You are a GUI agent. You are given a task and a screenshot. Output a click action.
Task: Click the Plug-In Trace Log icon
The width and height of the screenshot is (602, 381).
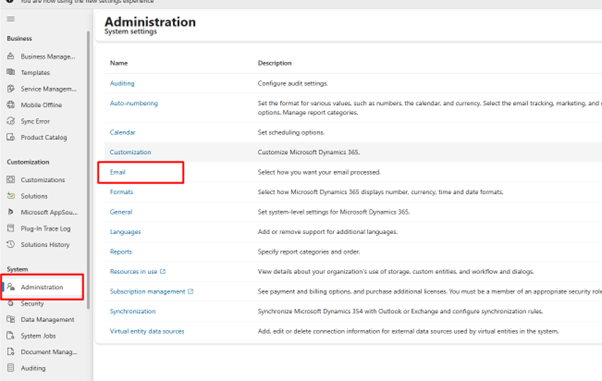point(11,228)
